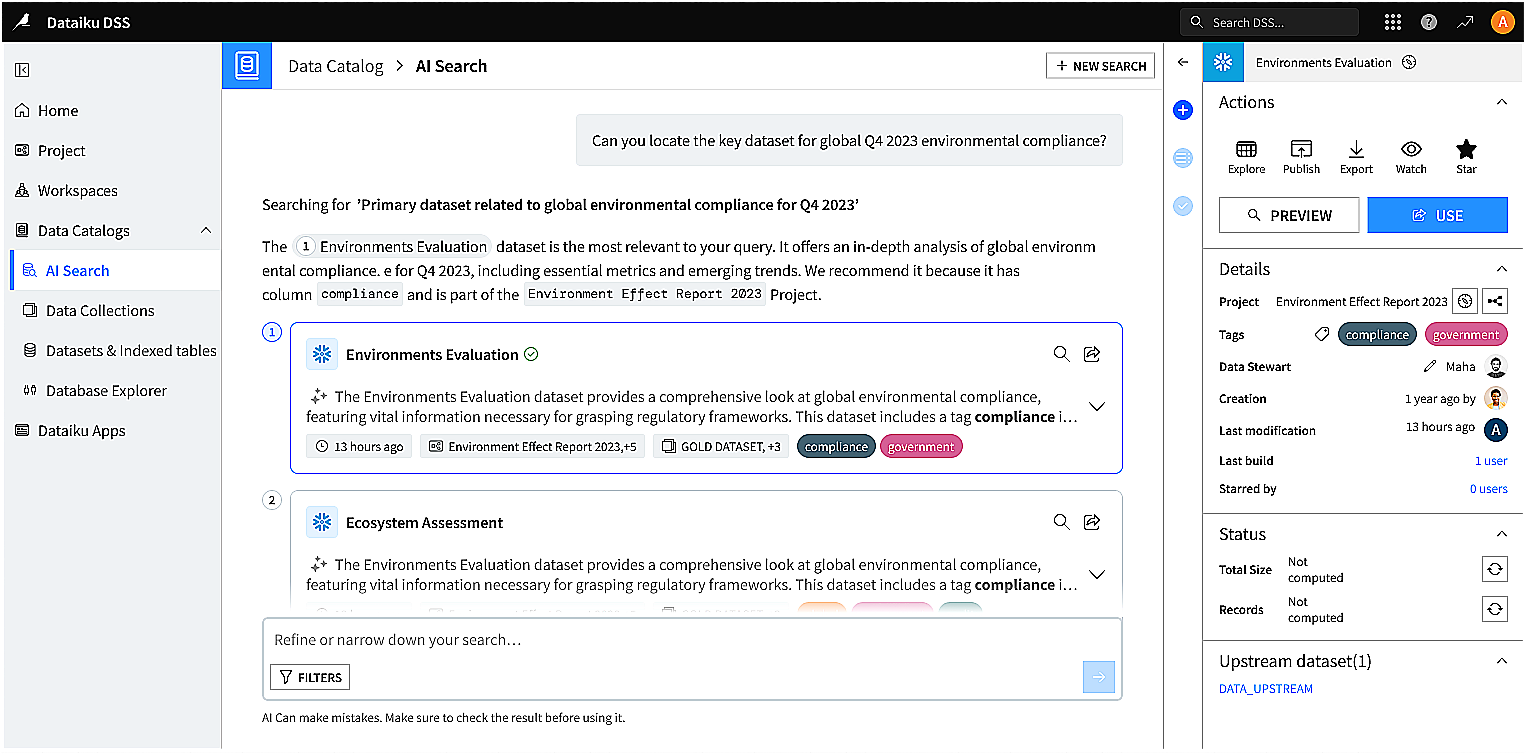Collapse the Actions panel
The height and width of the screenshot is (754, 1527).
pos(1501,102)
